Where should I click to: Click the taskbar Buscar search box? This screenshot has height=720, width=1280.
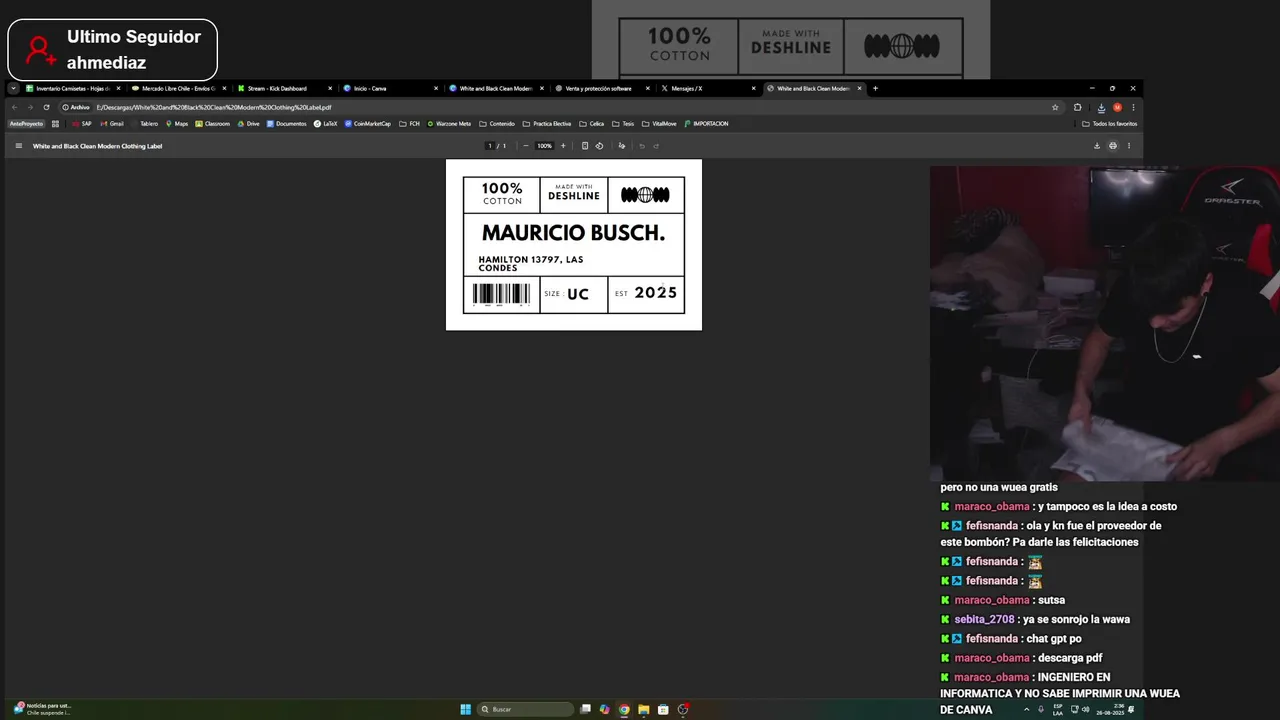(526, 709)
